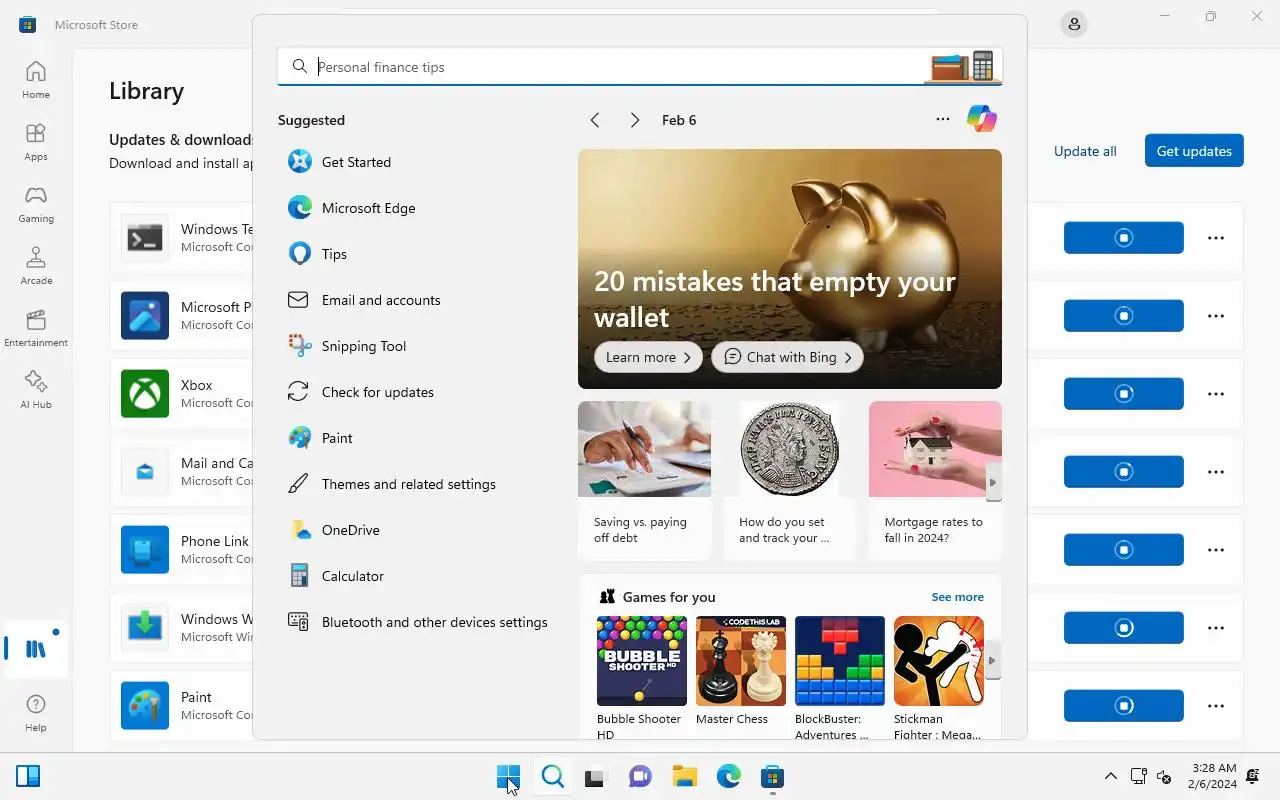Open Task View on taskbar
Image resolution: width=1280 pixels, height=800 pixels.
pos(596,777)
